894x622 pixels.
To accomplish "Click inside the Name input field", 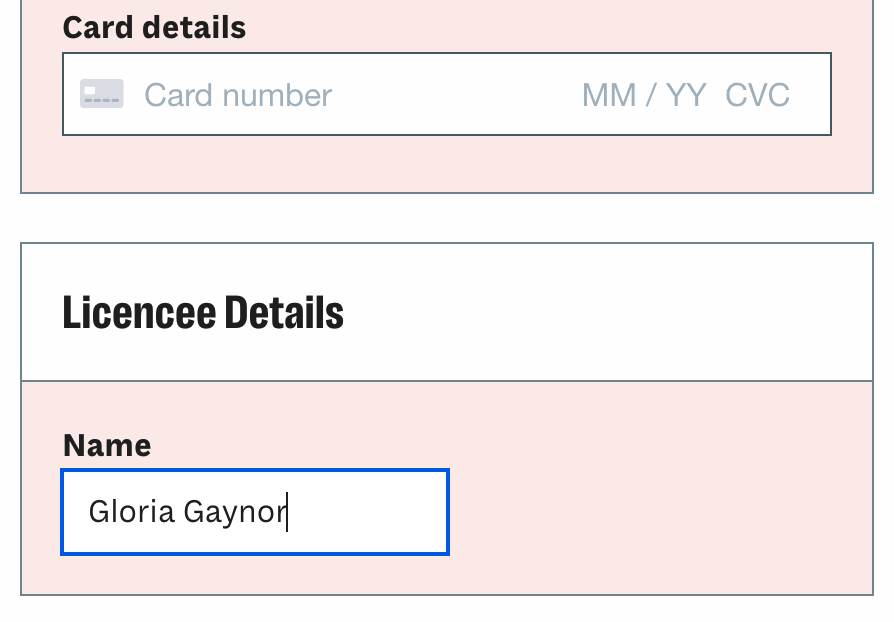I will [x=255, y=511].
